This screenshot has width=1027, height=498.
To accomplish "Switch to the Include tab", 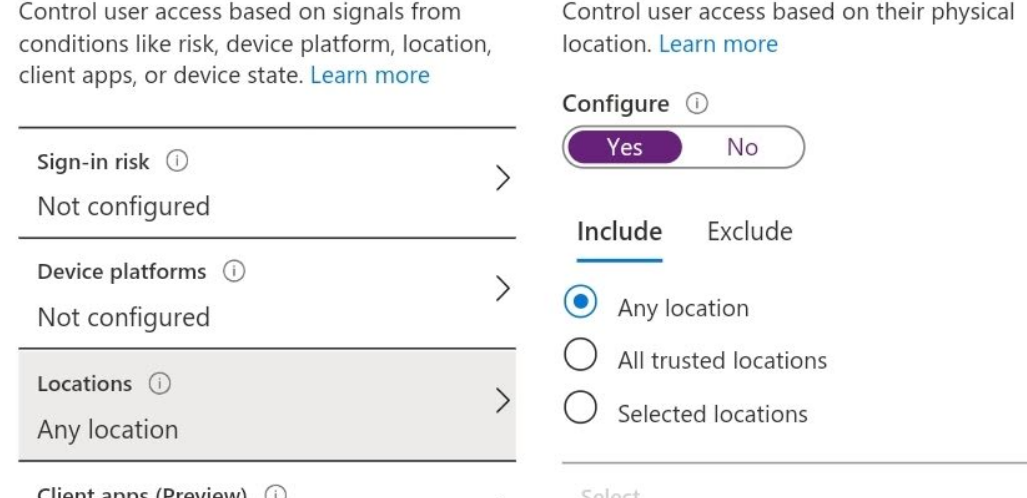I will 619,232.
